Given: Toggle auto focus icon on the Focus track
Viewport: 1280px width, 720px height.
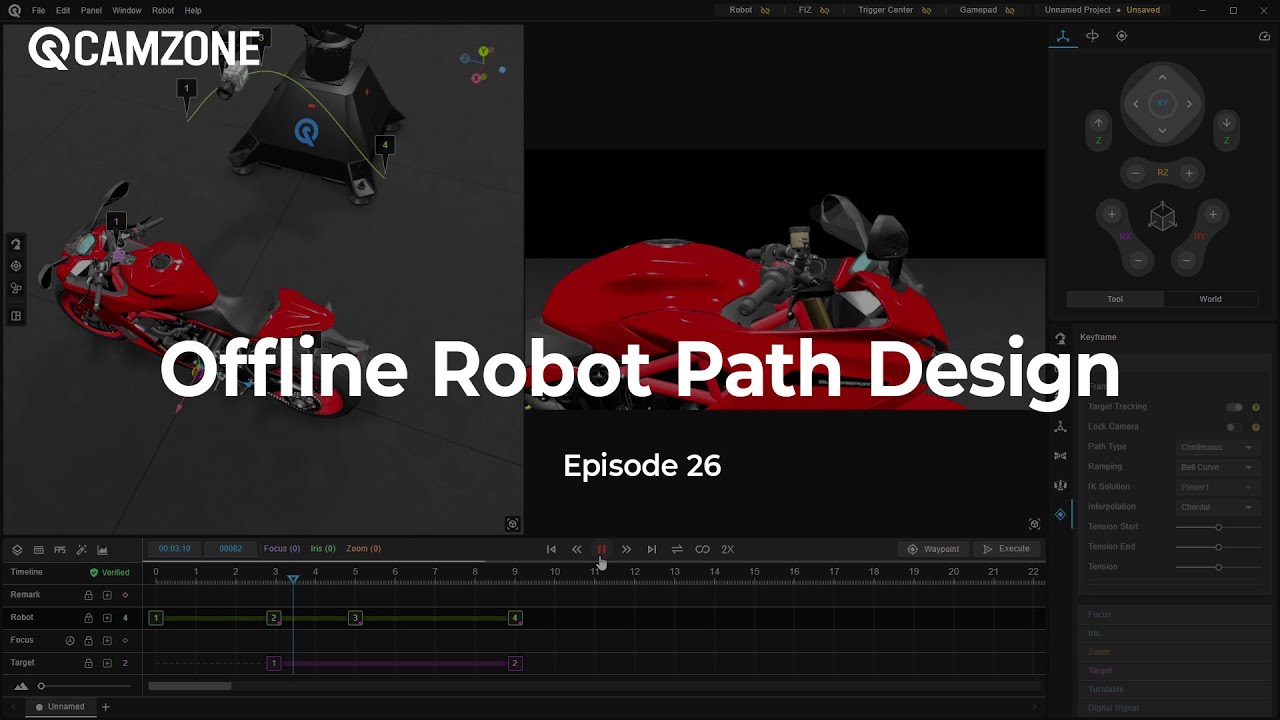Looking at the screenshot, I should [70, 640].
